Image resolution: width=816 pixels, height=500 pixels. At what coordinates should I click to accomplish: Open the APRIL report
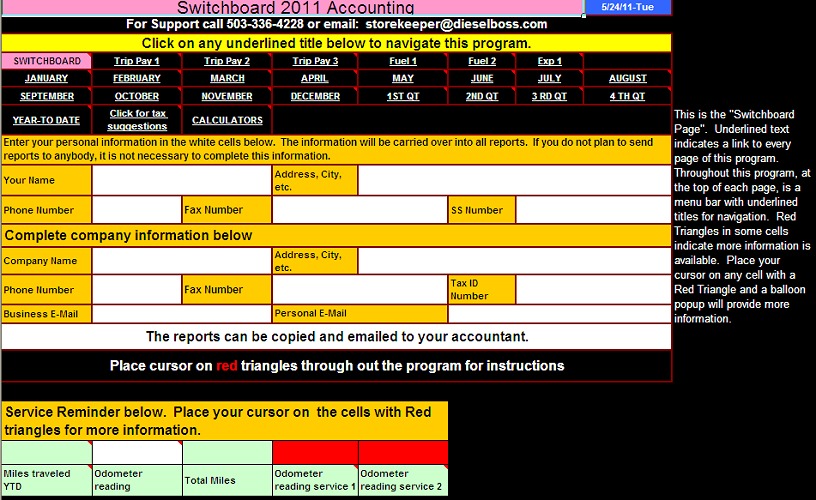pyautogui.click(x=315, y=78)
